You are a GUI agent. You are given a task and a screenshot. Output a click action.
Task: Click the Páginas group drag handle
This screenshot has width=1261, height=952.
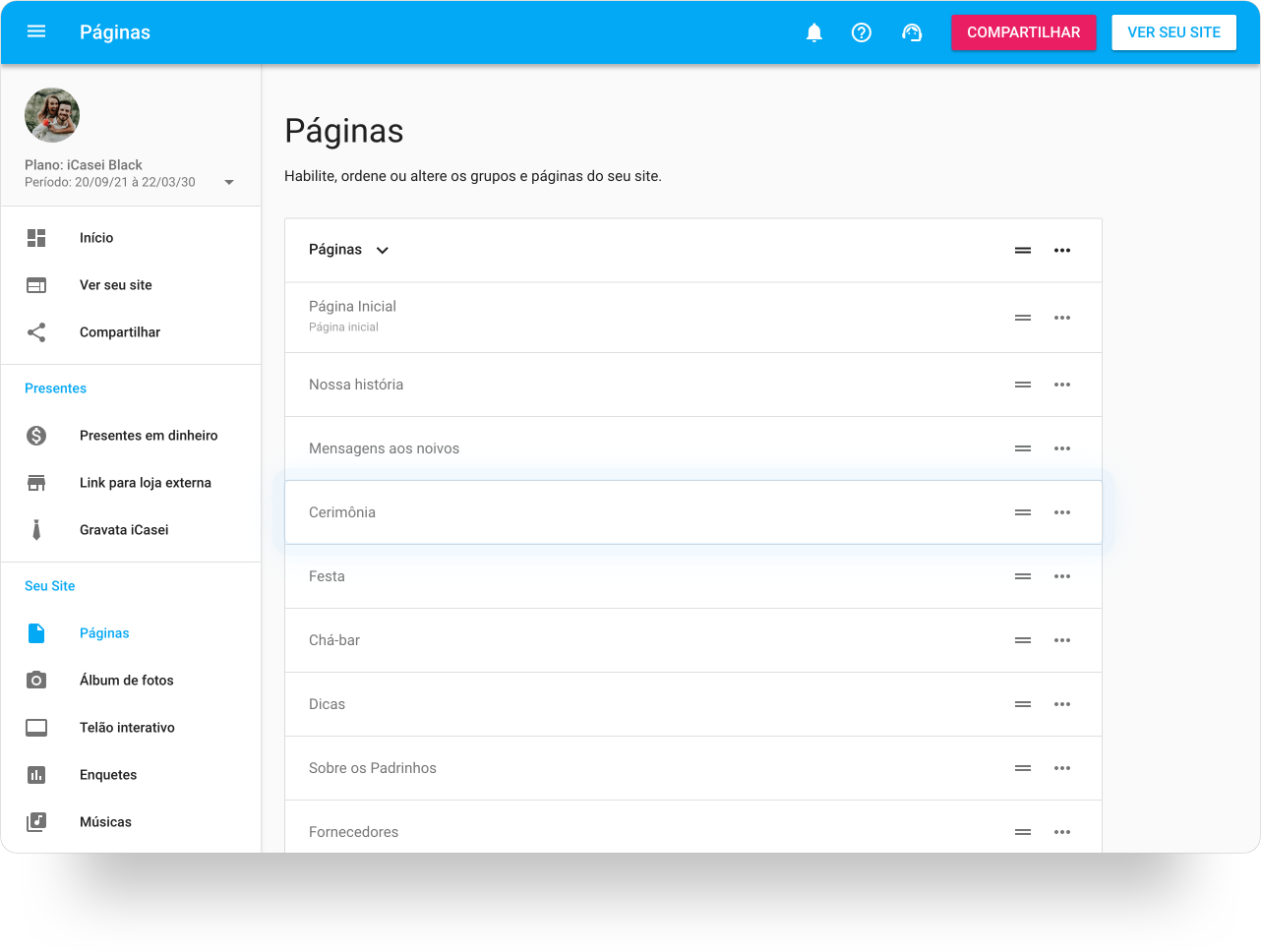[1023, 250]
